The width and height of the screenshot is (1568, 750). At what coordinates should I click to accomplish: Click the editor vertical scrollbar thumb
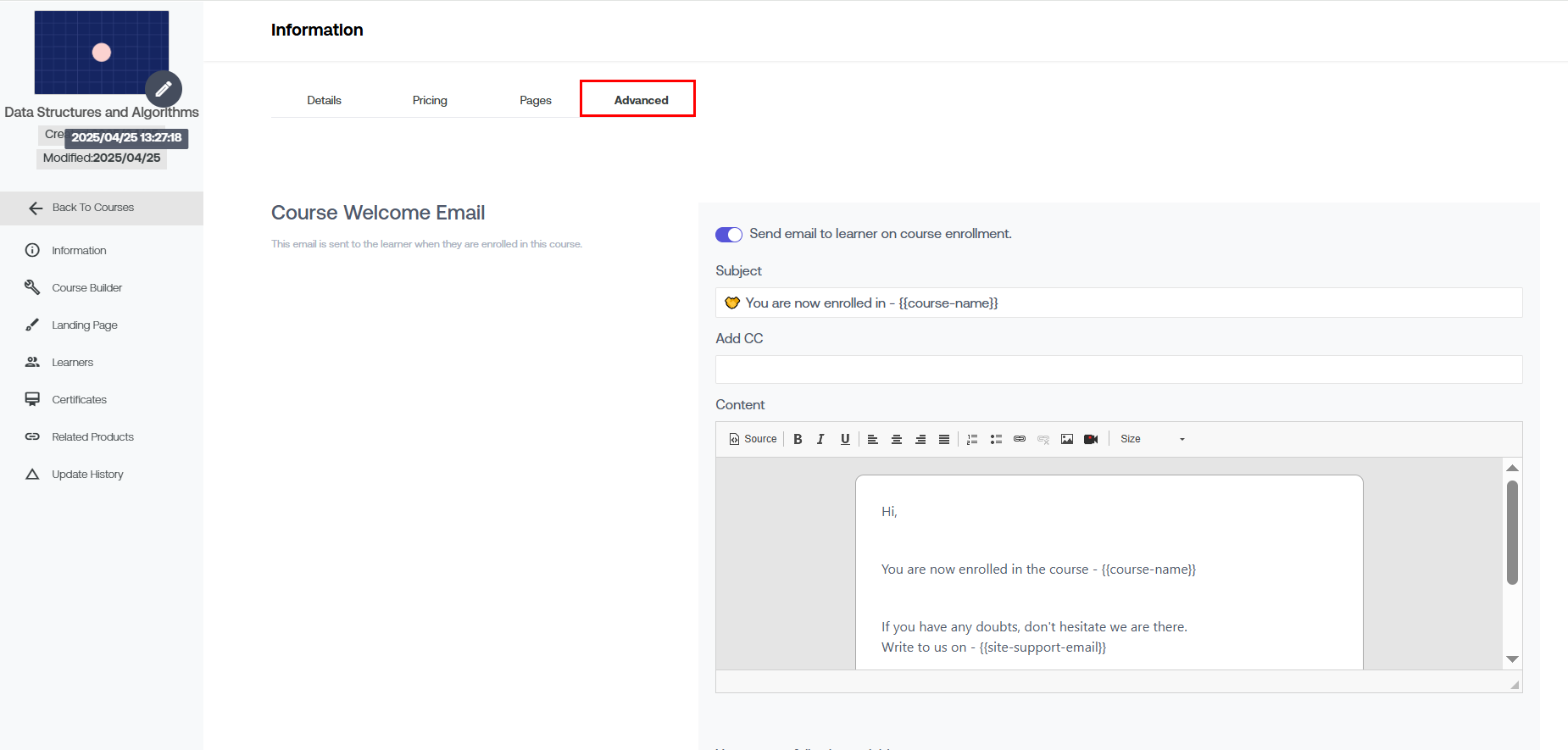pyautogui.click(x=1512, y=532)
